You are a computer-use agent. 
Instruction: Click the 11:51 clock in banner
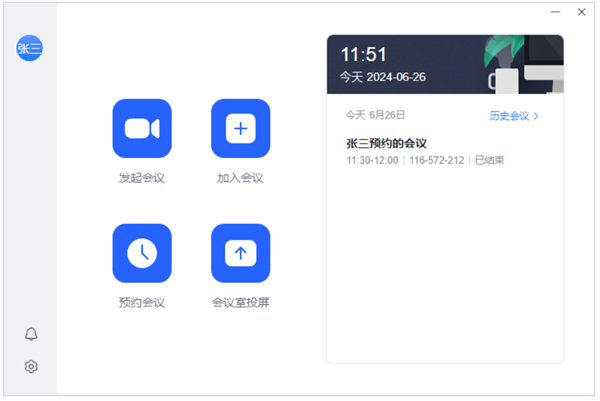[x=364, y=55]
